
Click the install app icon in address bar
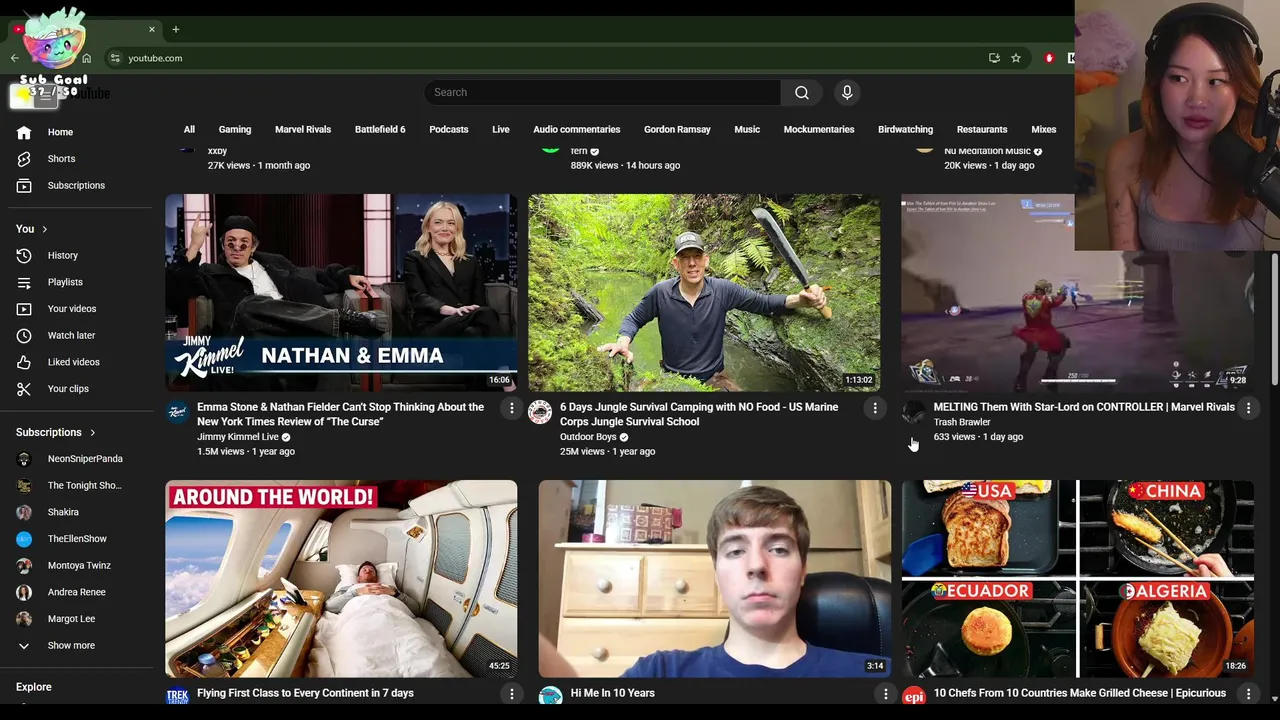point(994,58)
